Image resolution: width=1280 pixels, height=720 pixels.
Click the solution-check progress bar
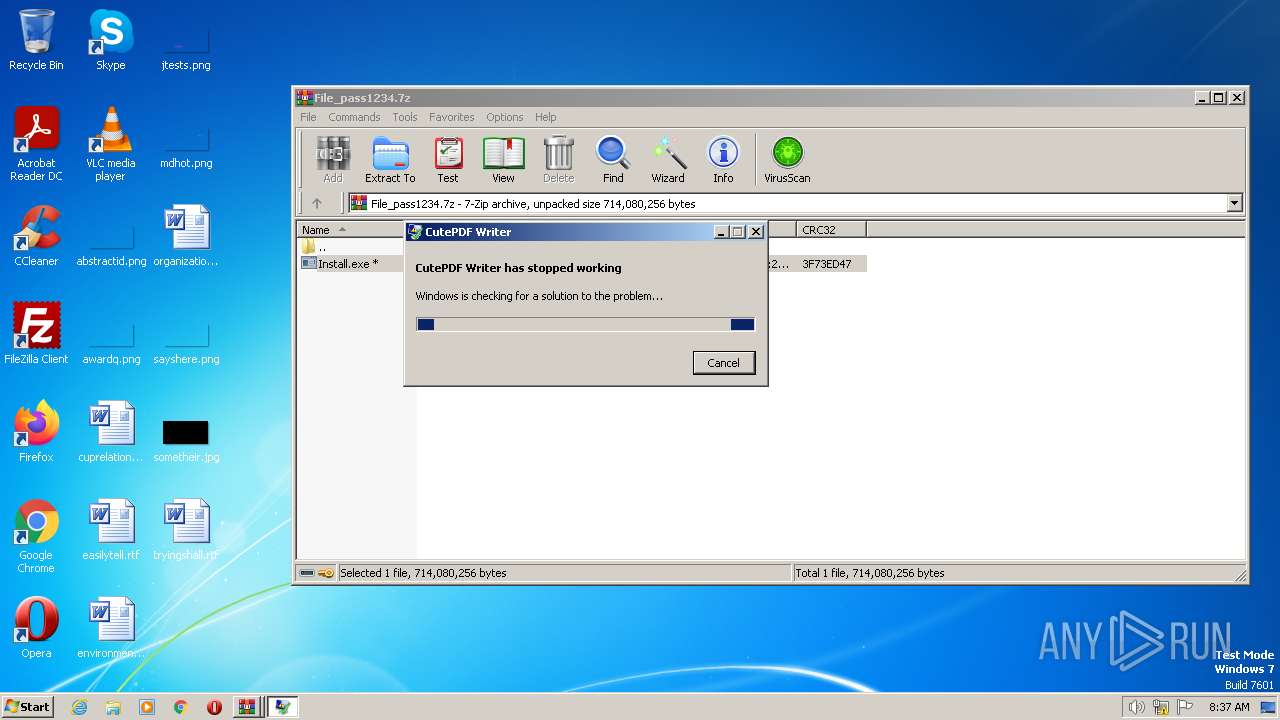[x=585, y=324]
